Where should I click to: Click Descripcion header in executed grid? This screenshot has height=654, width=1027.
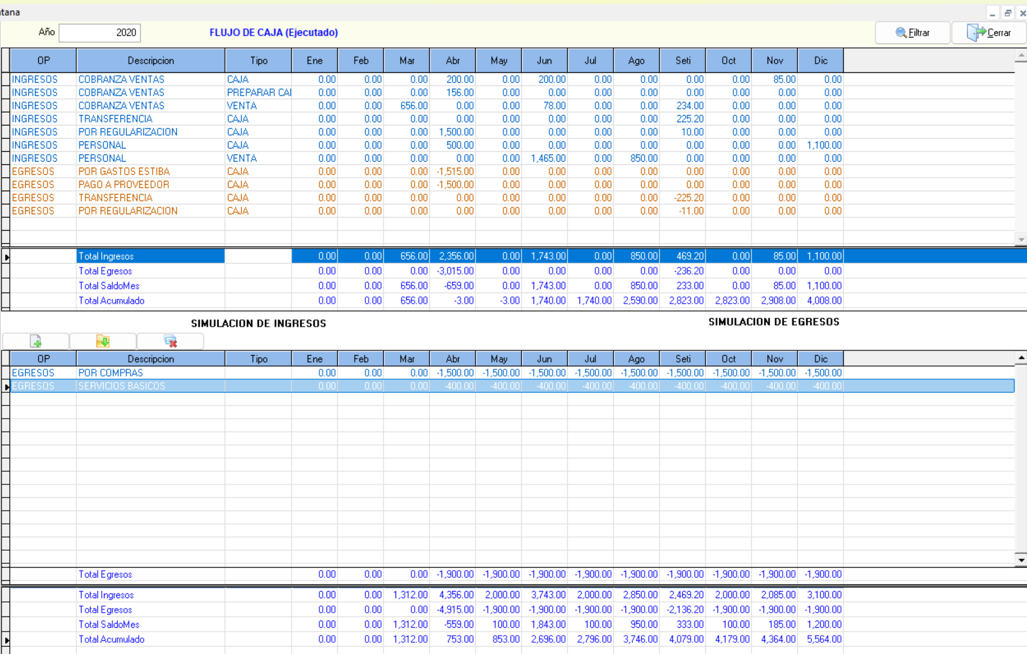tap(151, 60)
